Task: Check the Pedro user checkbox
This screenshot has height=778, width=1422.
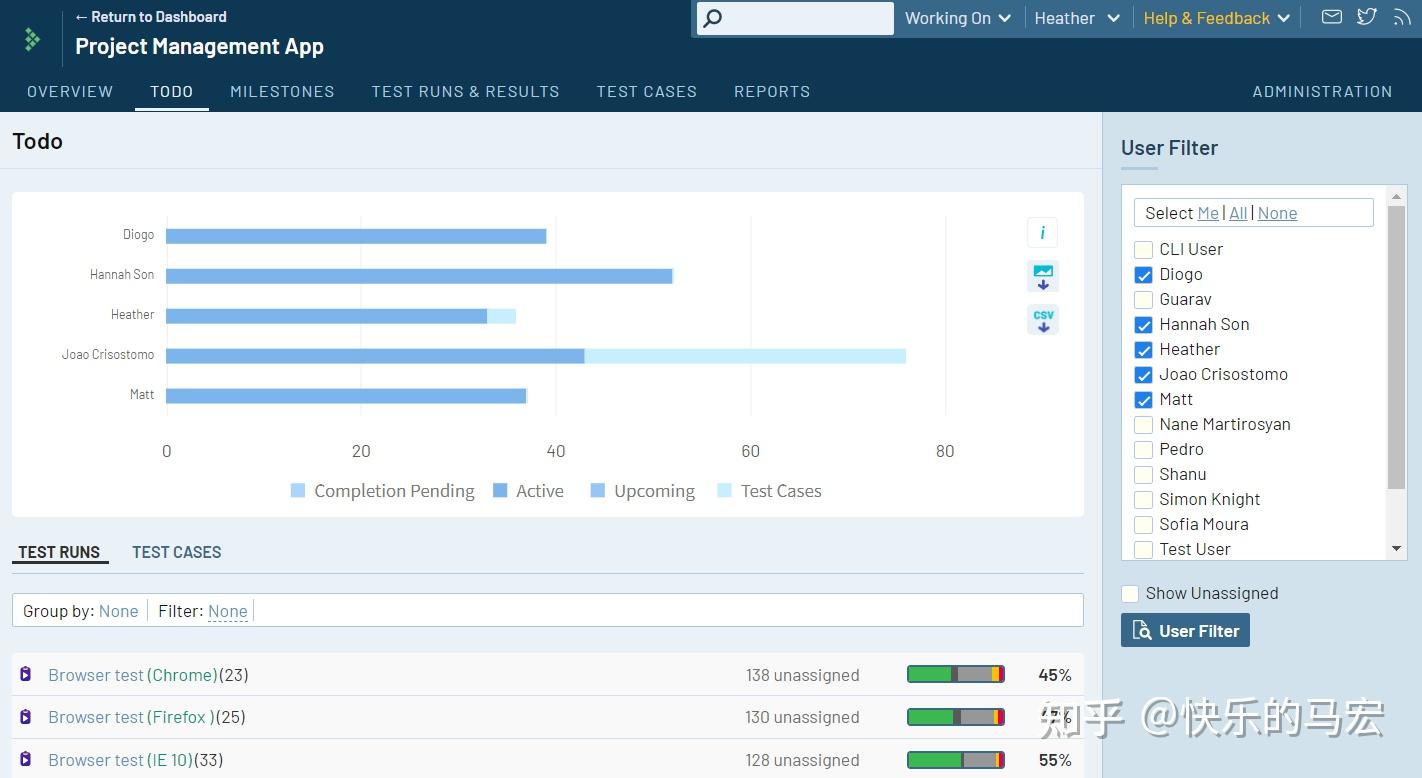Action: tap(1143, 450)
